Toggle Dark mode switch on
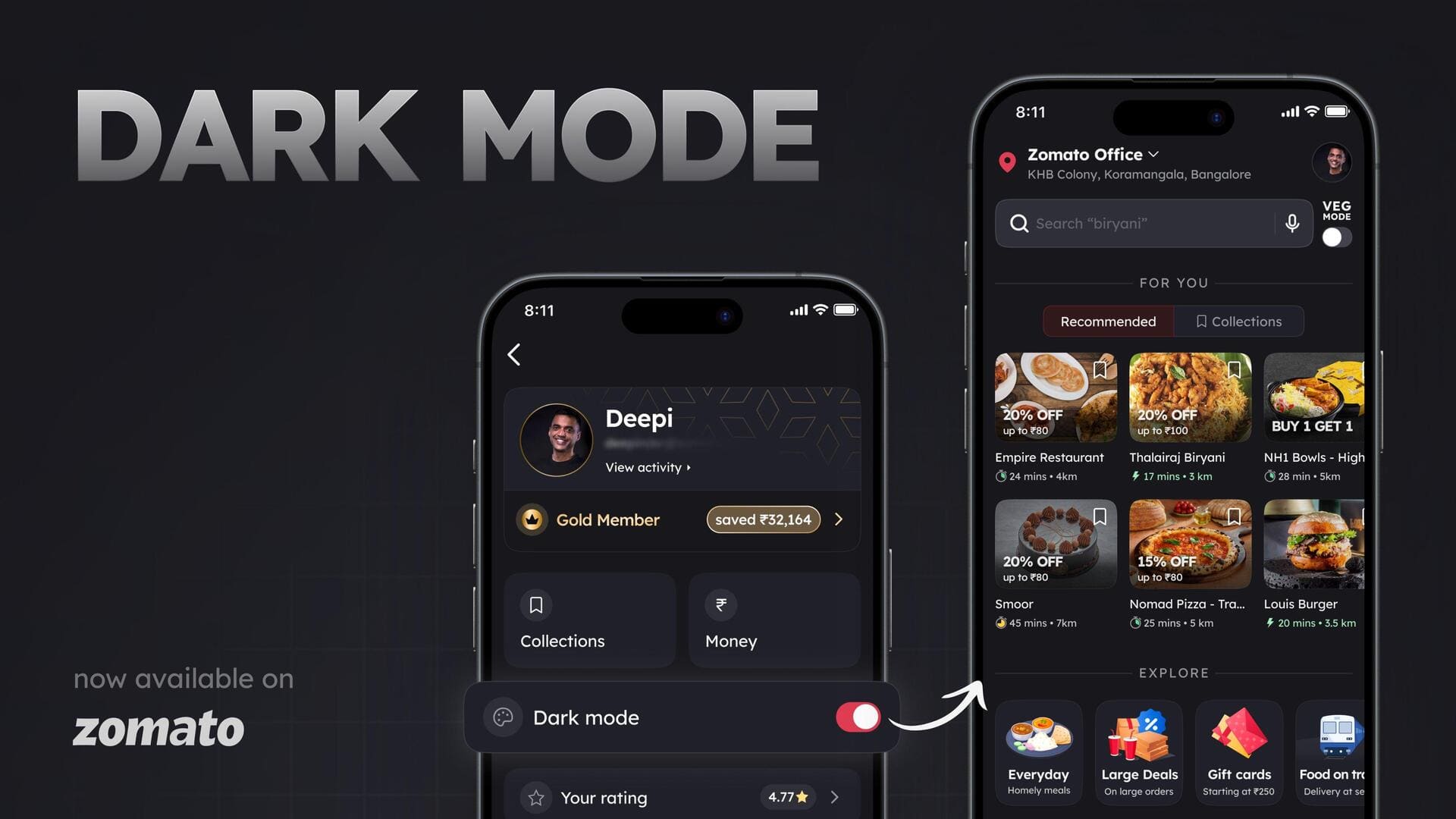 [x=857, y=717]
